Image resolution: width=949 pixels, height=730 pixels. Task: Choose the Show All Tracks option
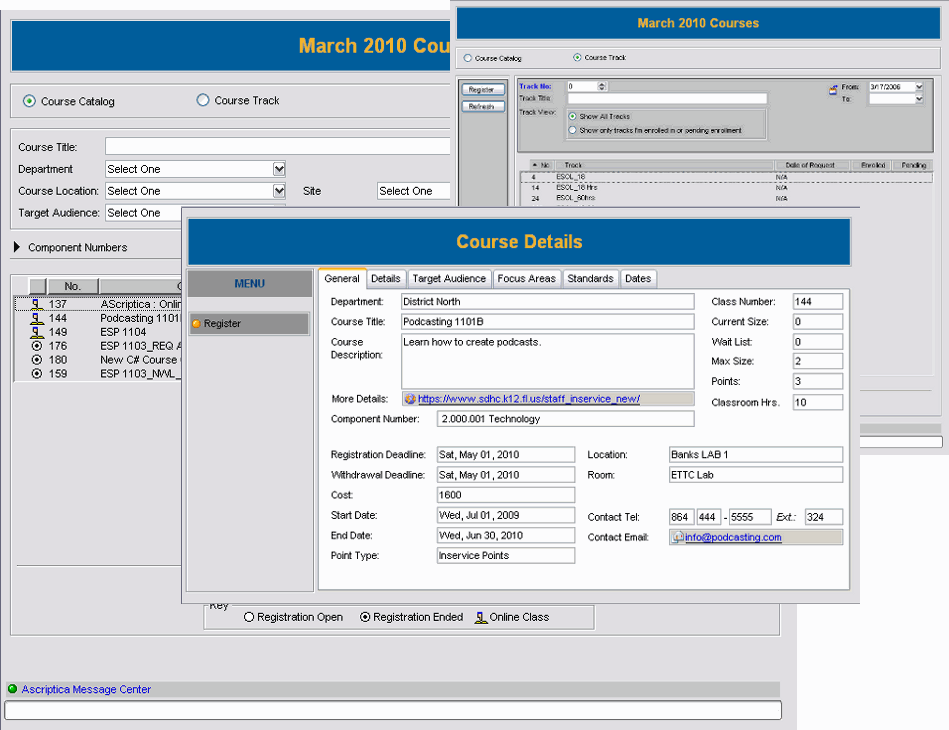tap(572, 117)
